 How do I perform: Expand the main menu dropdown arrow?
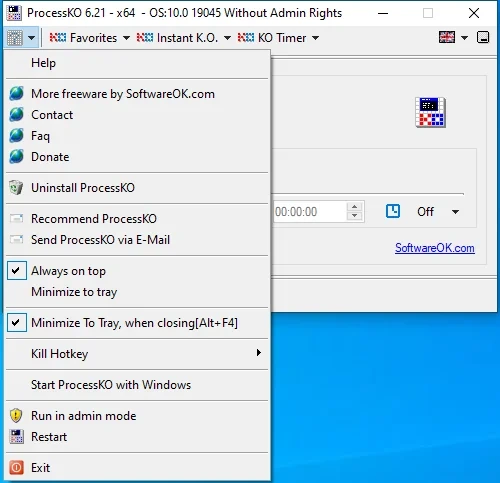click(x=31, y=38)
